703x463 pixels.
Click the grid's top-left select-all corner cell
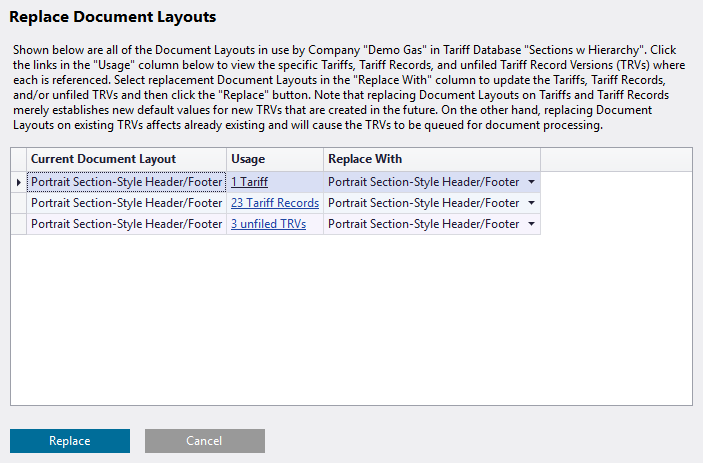point(18,159)
